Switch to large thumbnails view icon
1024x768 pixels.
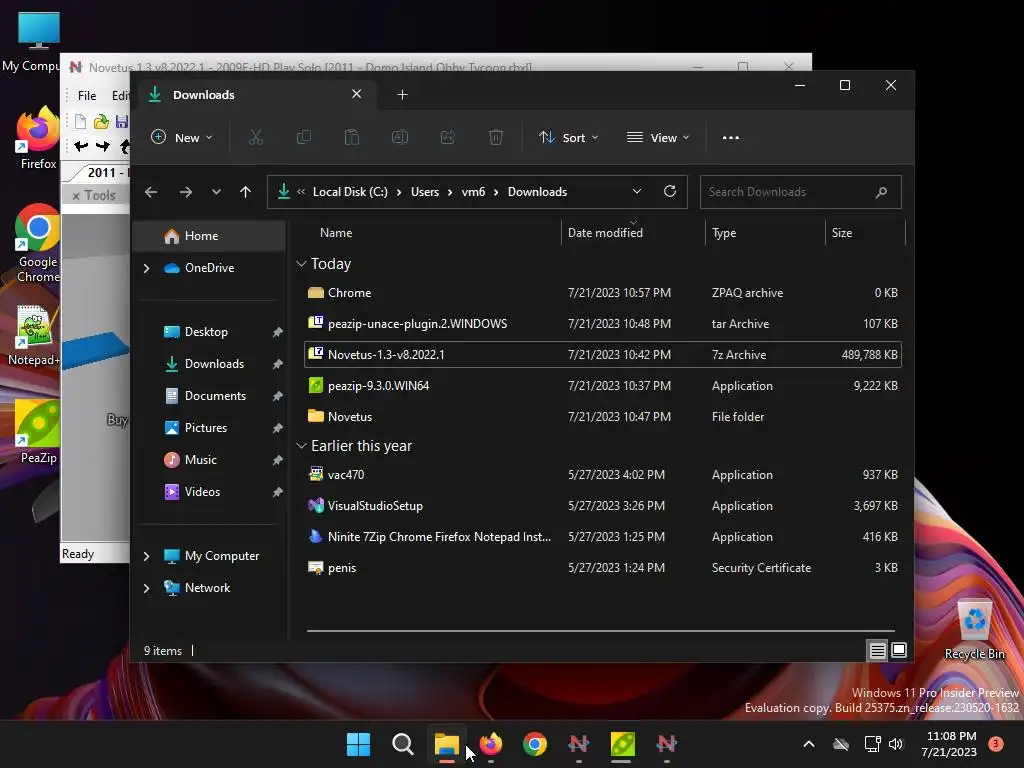[899, 650]
